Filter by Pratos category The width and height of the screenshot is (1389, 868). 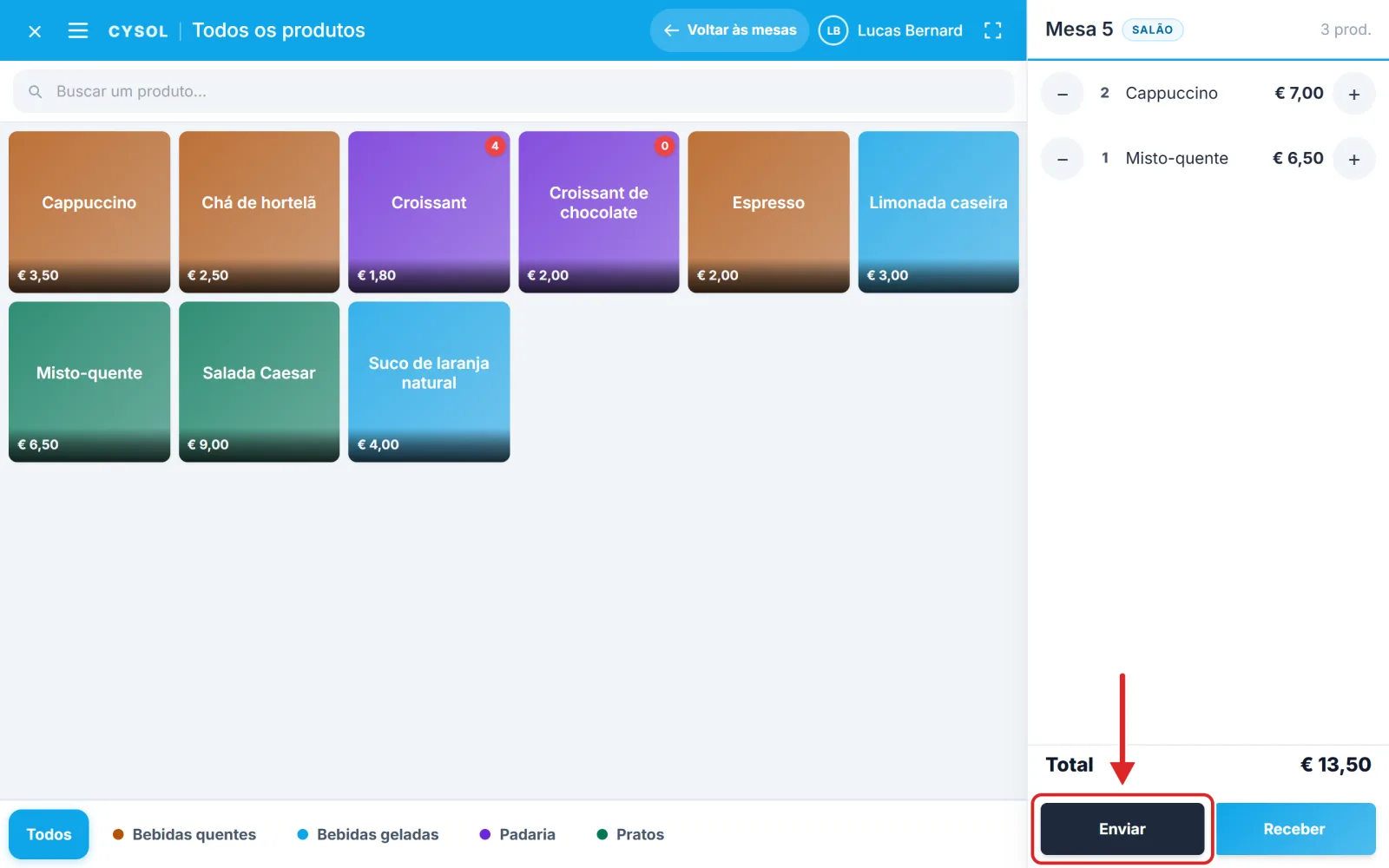tap(630, 834)
